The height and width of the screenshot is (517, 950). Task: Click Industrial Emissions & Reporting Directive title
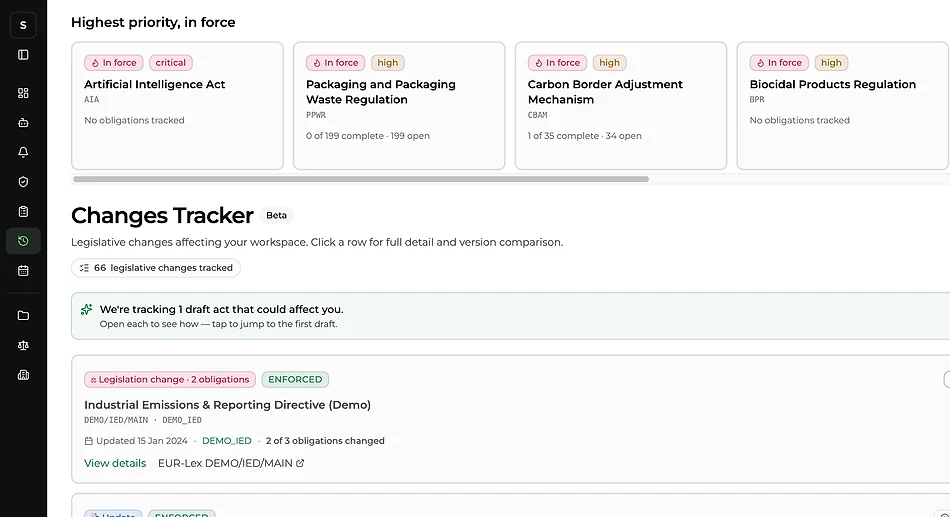[x=227, y=404]
